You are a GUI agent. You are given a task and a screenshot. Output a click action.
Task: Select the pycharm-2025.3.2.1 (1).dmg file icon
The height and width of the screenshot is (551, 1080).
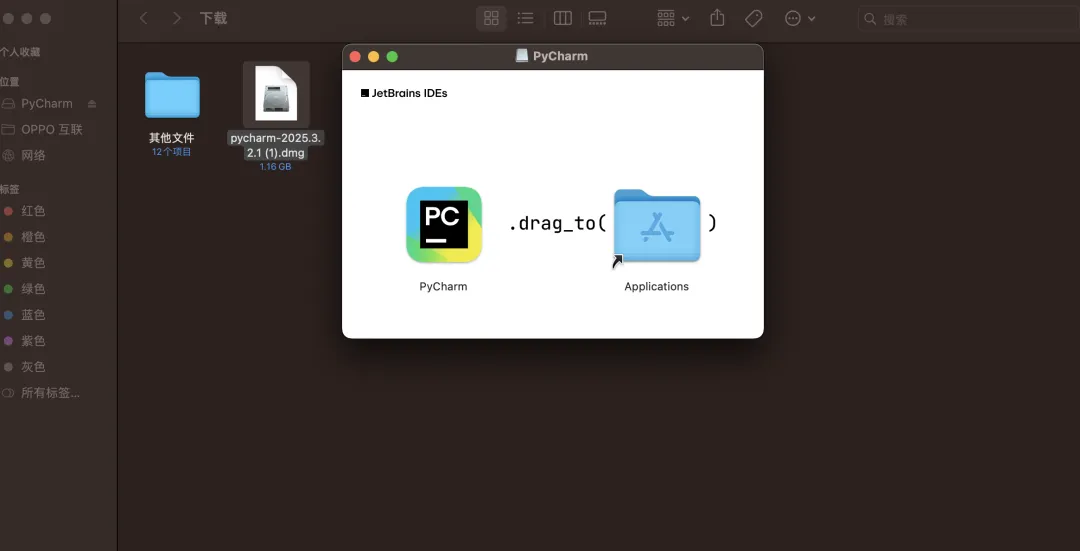(276, 94)
